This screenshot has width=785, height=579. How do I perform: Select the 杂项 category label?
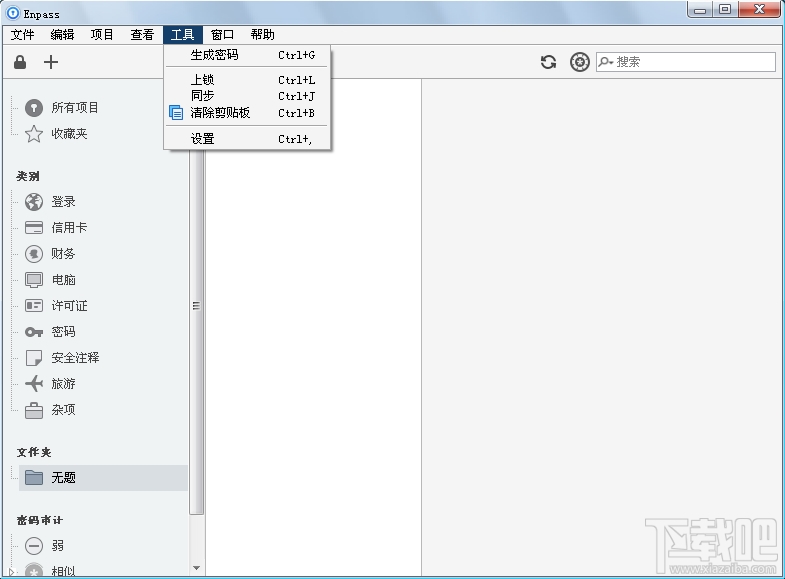[x=64, y=410]
